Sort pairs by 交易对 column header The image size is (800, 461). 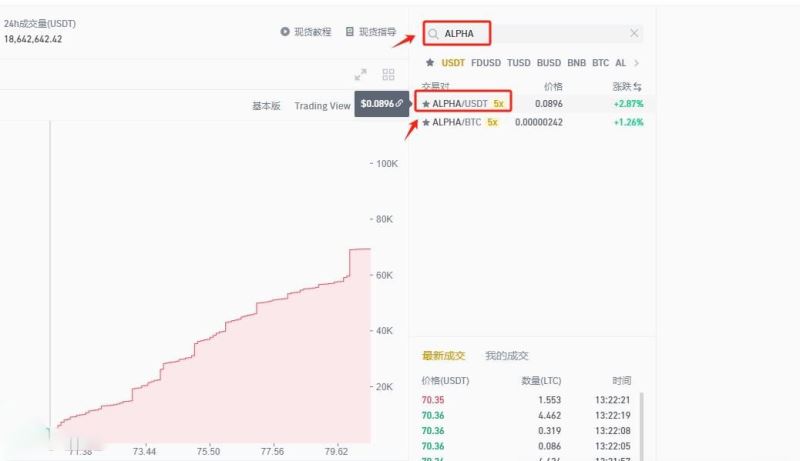(x=436, y=87)
